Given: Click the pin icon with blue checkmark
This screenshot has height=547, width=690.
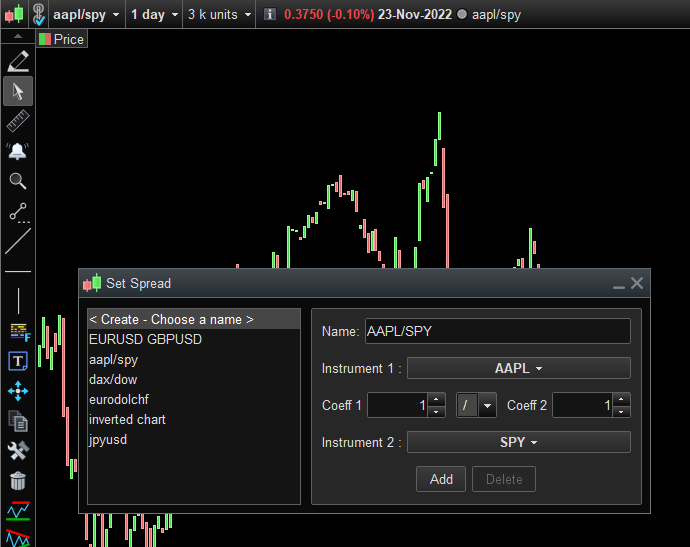Looking at the screenshot, I should [39, 15].
